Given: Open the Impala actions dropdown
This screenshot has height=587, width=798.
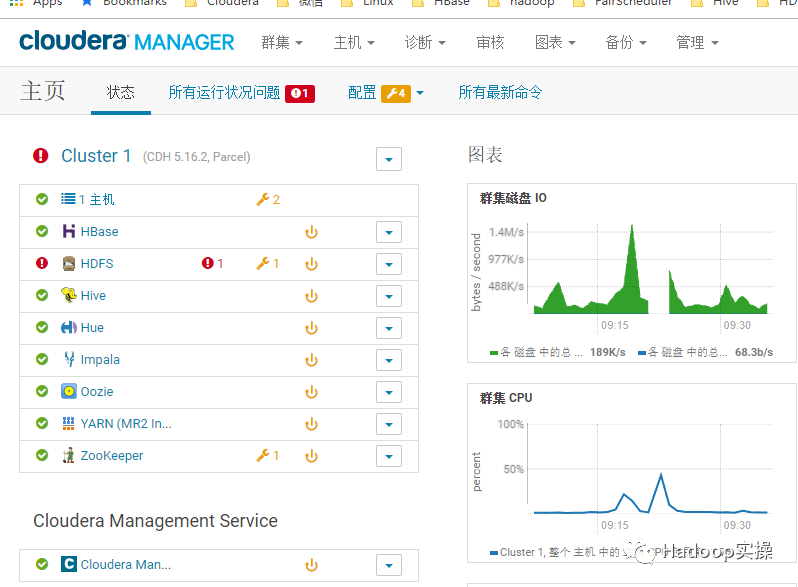Looking at the screenshot, I should click(x=389, y=360).
